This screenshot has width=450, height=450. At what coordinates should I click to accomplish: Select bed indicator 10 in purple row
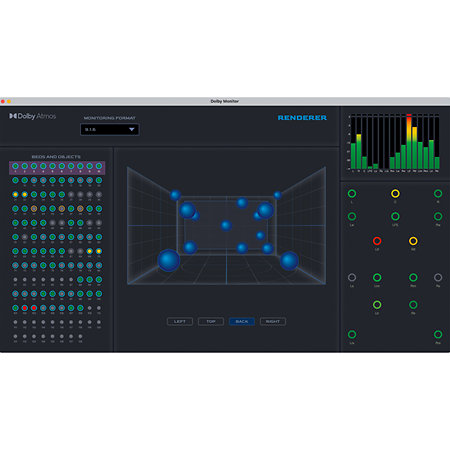[x=99, y=166]
